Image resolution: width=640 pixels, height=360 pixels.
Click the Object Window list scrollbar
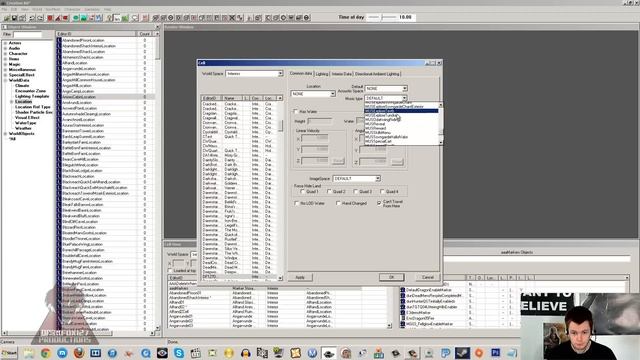point(157,182)
